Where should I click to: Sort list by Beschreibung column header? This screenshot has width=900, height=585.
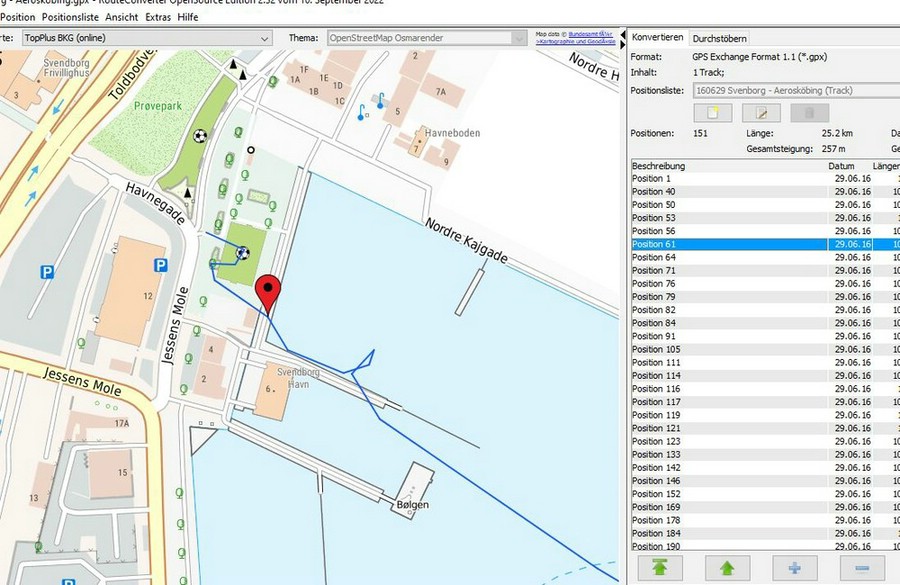pos(660,165)
